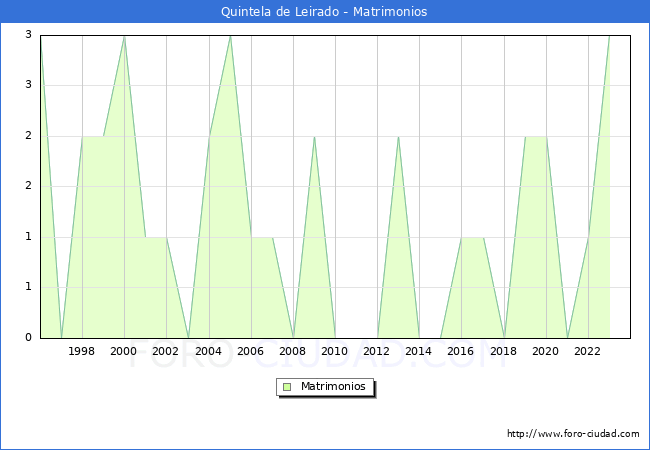Select the 2004 x-axis year label

coord(209,351)
